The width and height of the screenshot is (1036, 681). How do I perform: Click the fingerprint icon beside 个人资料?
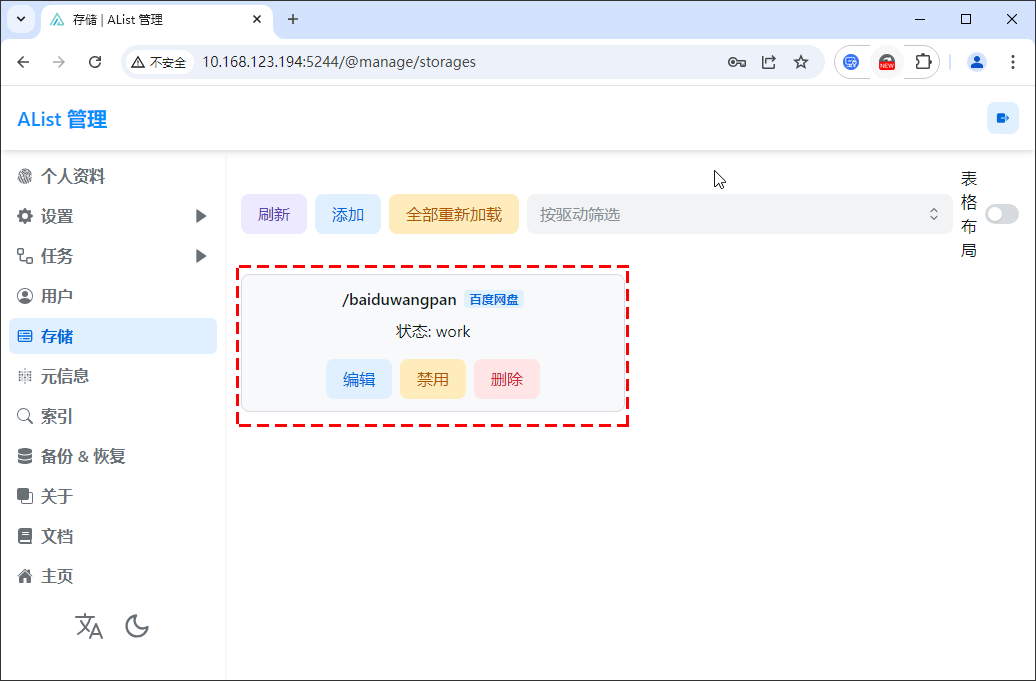(x=24, y=176)
